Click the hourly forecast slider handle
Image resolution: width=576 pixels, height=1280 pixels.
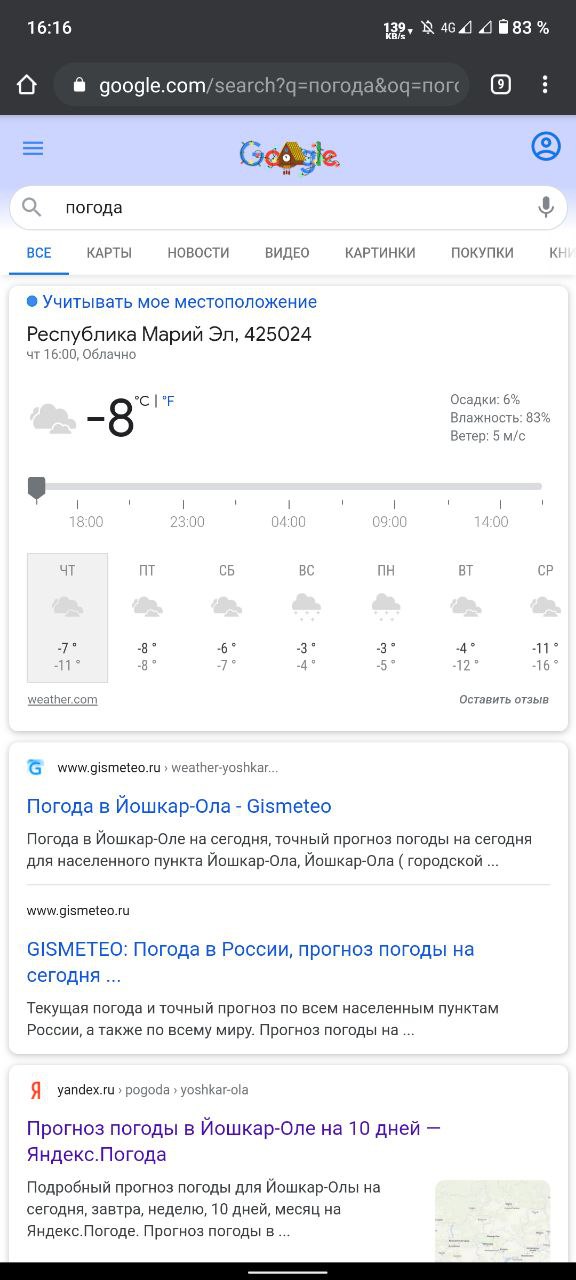37,488
